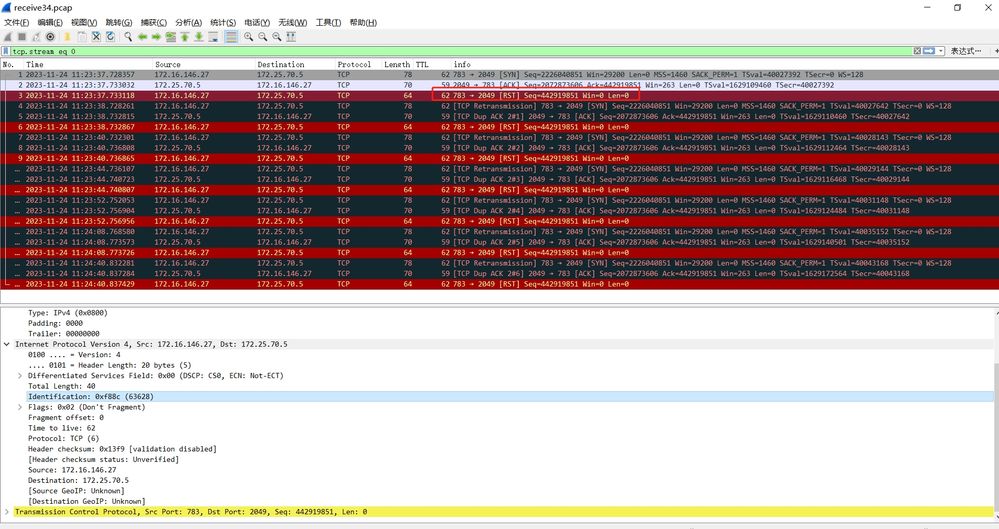
Task: Click the save capture file icon
Action: point(82,37)
